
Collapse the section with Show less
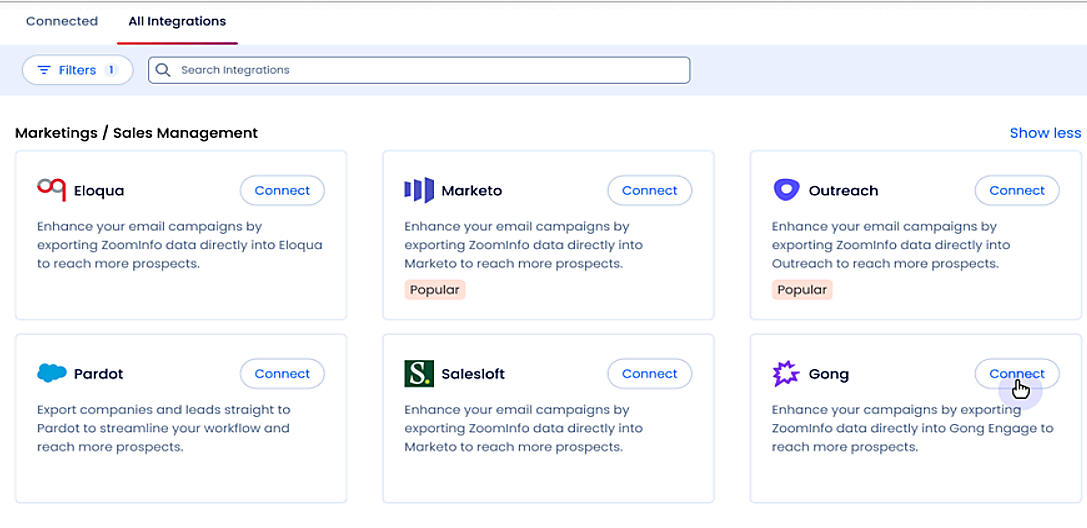pyautogui.click(x=1045, y=133)
